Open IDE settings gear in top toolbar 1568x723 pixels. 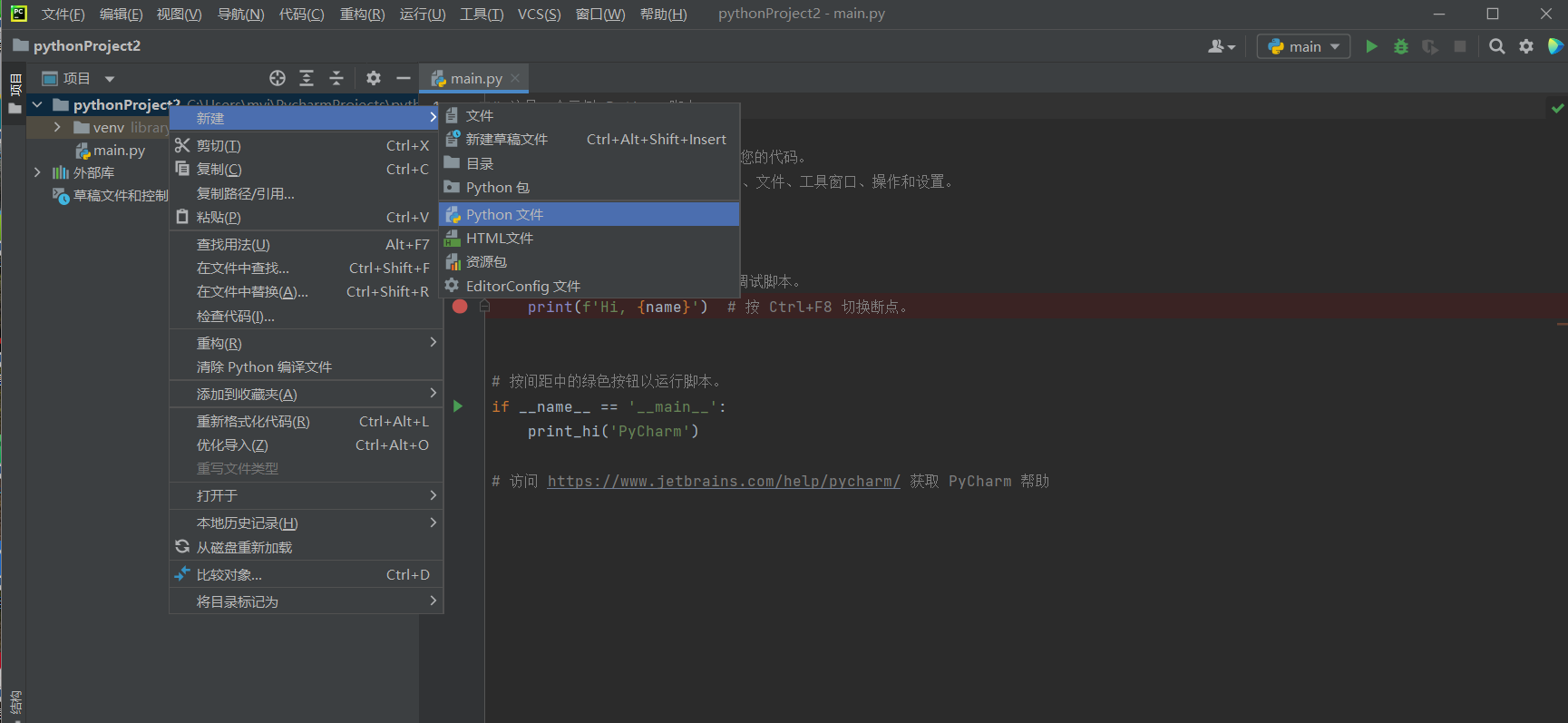(x=1526, y=46)
